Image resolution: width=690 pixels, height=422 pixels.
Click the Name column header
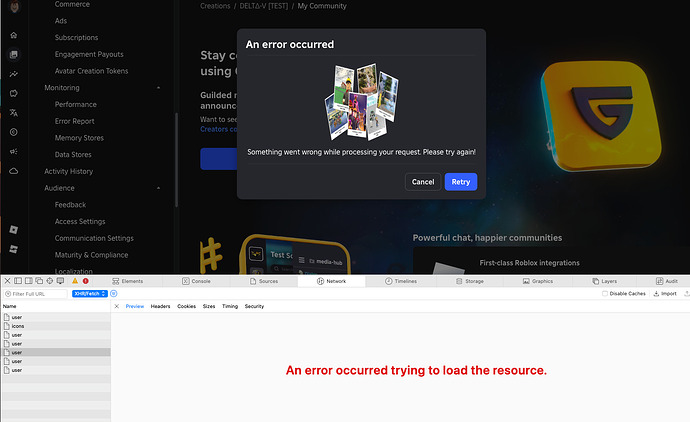coord(10,306)
